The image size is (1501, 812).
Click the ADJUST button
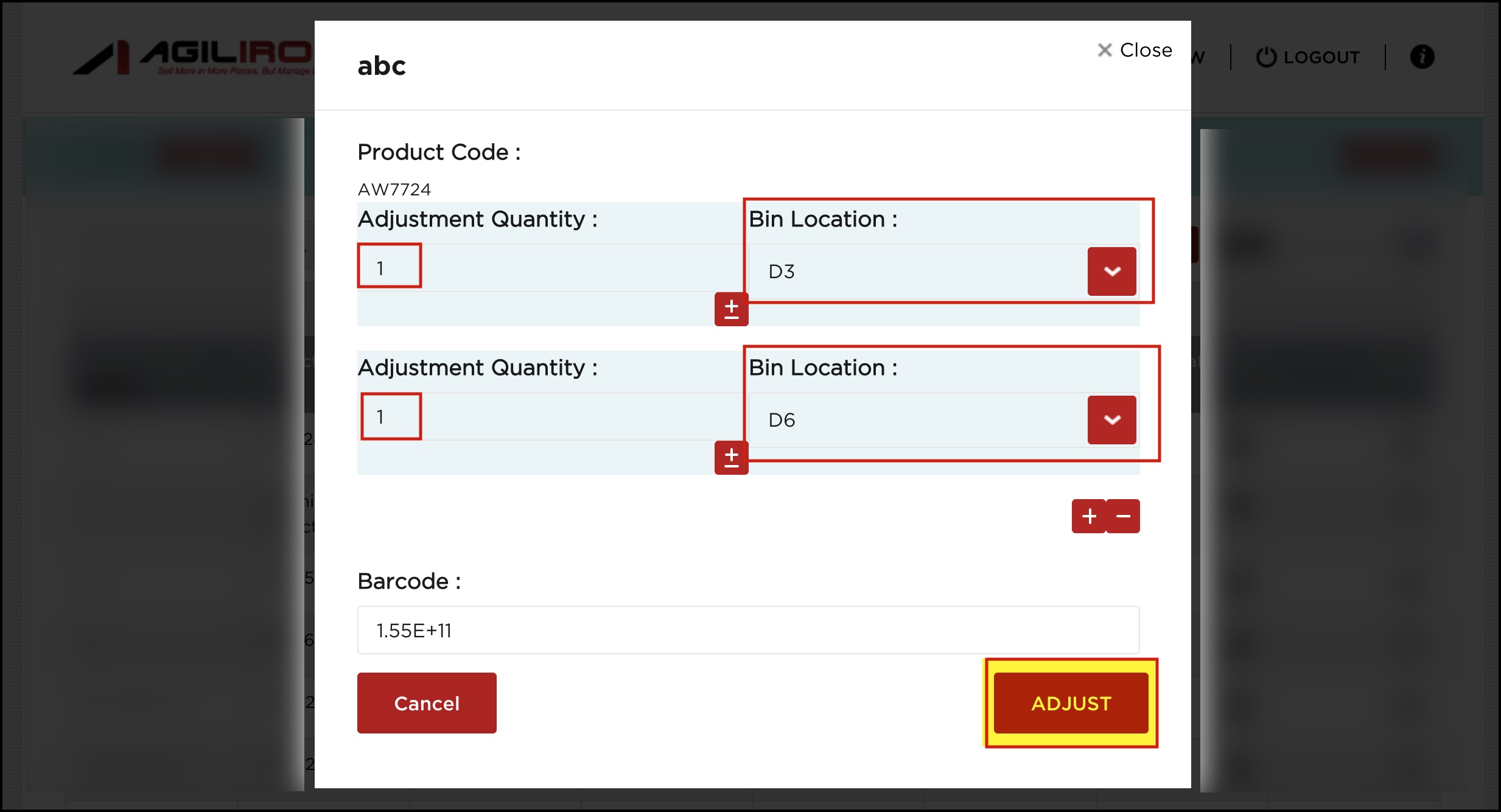pos(1071,703)
